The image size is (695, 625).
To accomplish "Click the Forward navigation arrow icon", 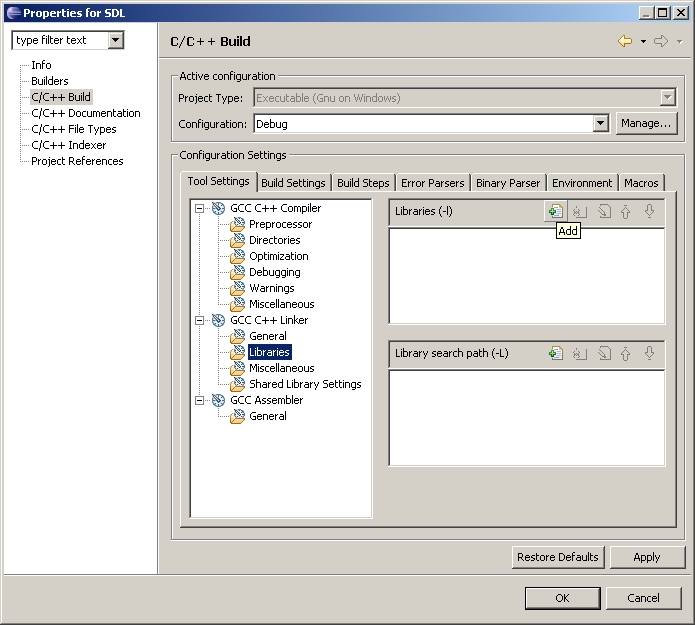I will pos(661,41).
